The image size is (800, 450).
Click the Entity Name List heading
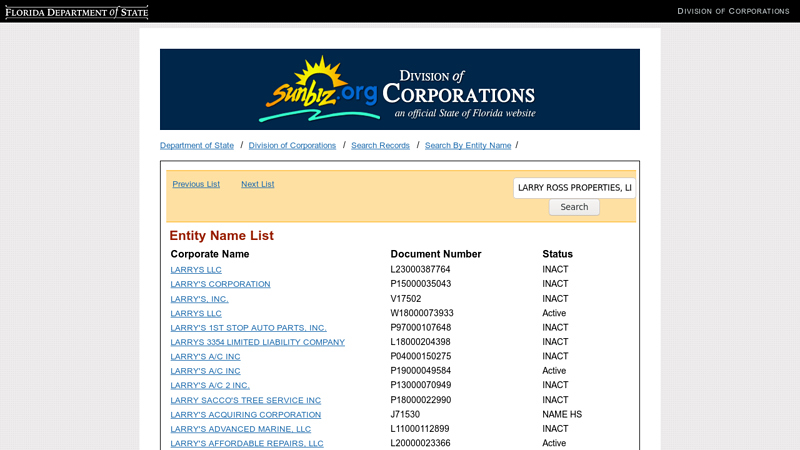tap(221, 236)
